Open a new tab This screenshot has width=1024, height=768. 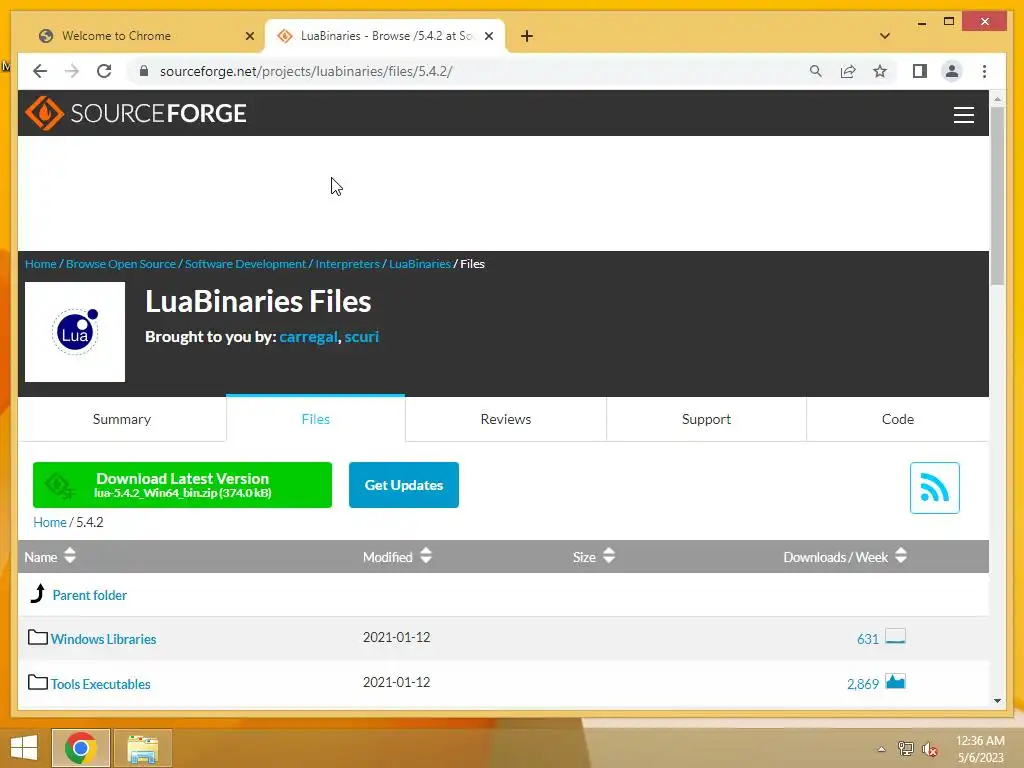pos(527,36)
